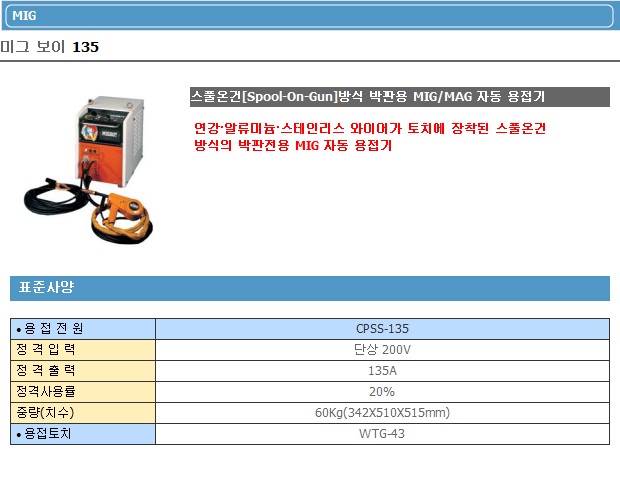Viewport: 620px width, 479px height.
Task: Click the dark Spool-On-Gun heading banner
Action: 399,97
